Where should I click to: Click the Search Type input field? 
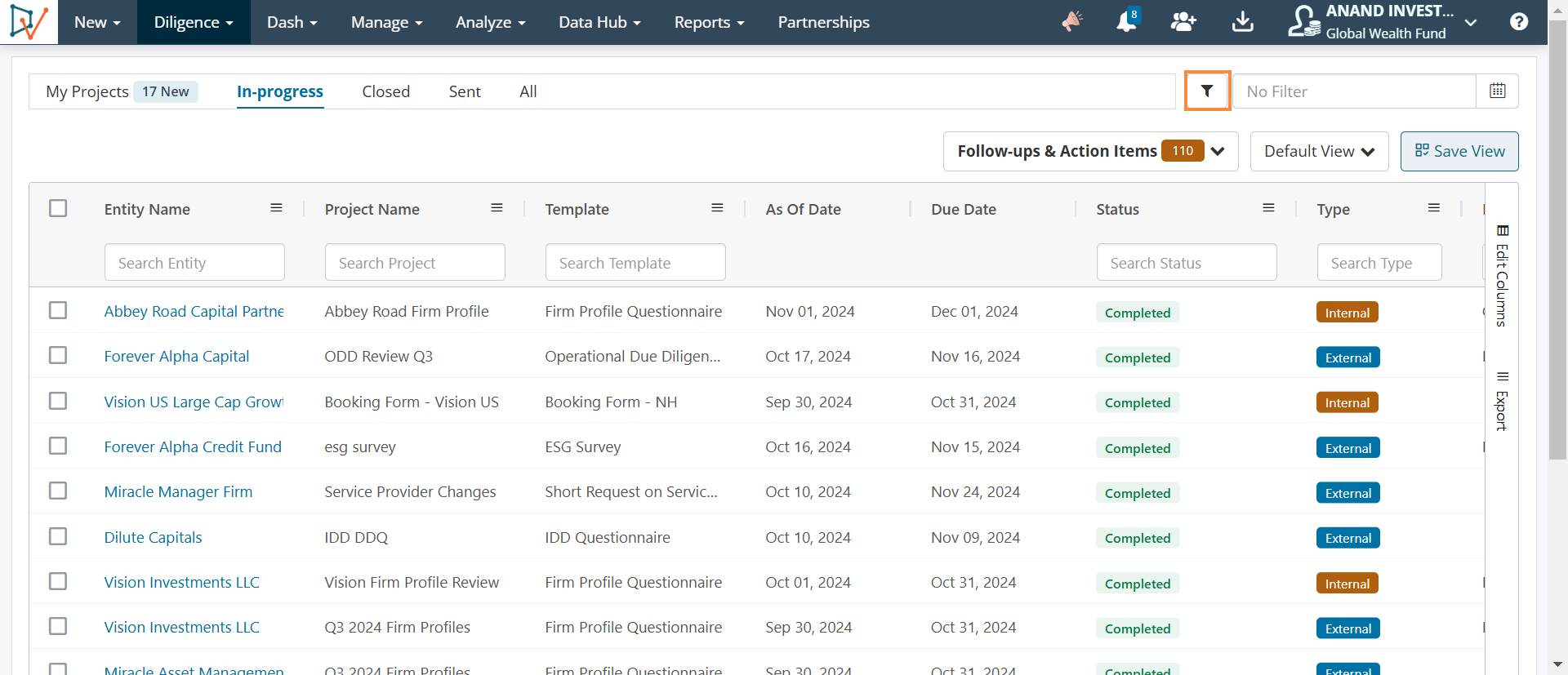[x=1379, y=262]
